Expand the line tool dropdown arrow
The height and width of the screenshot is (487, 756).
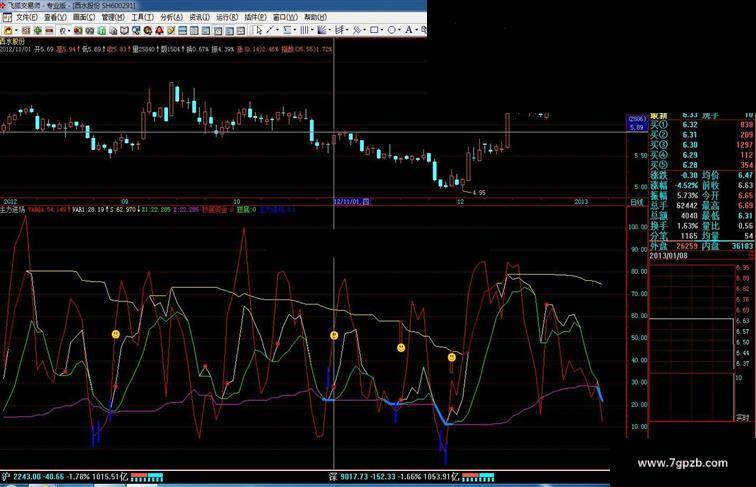pos(278,30)
